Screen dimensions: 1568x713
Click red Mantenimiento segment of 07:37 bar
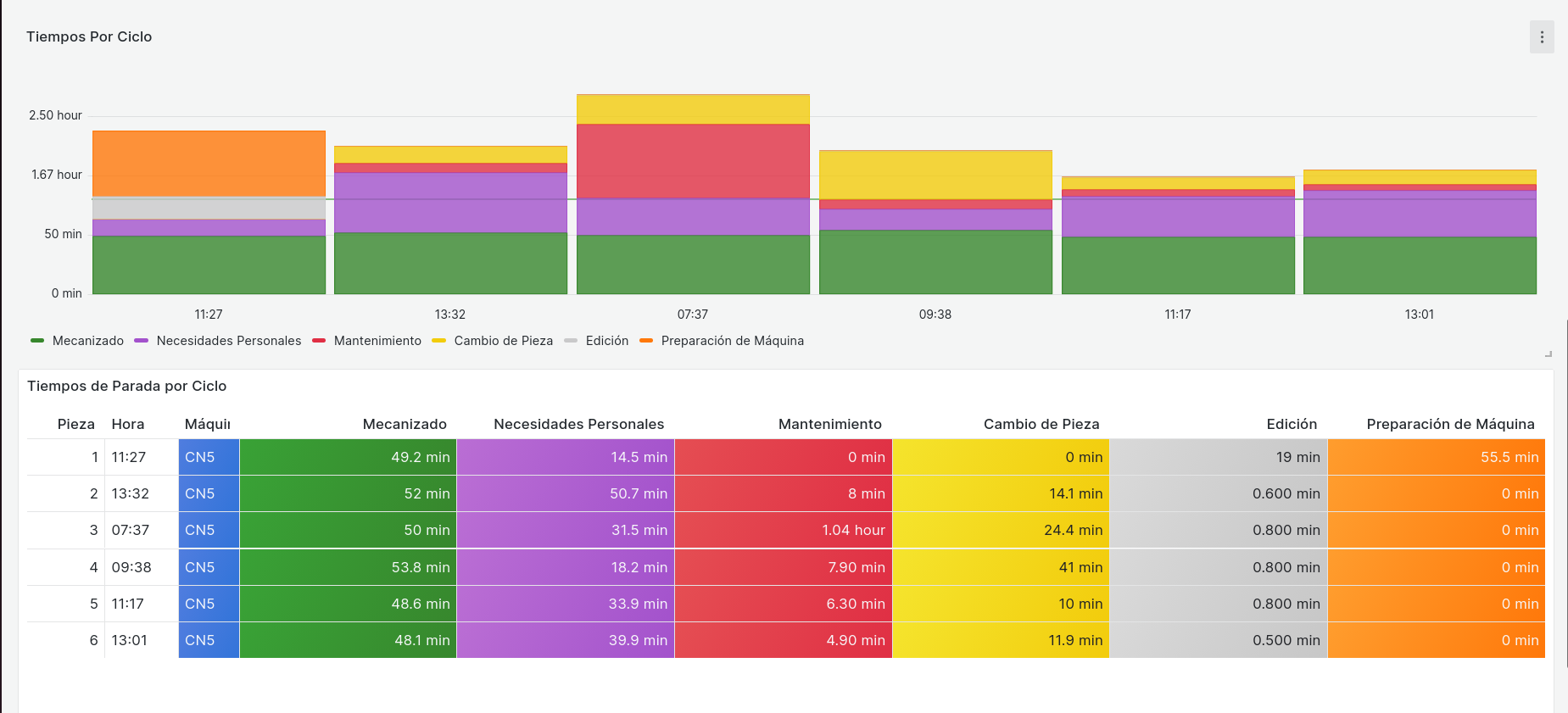(x=693, y=161)
